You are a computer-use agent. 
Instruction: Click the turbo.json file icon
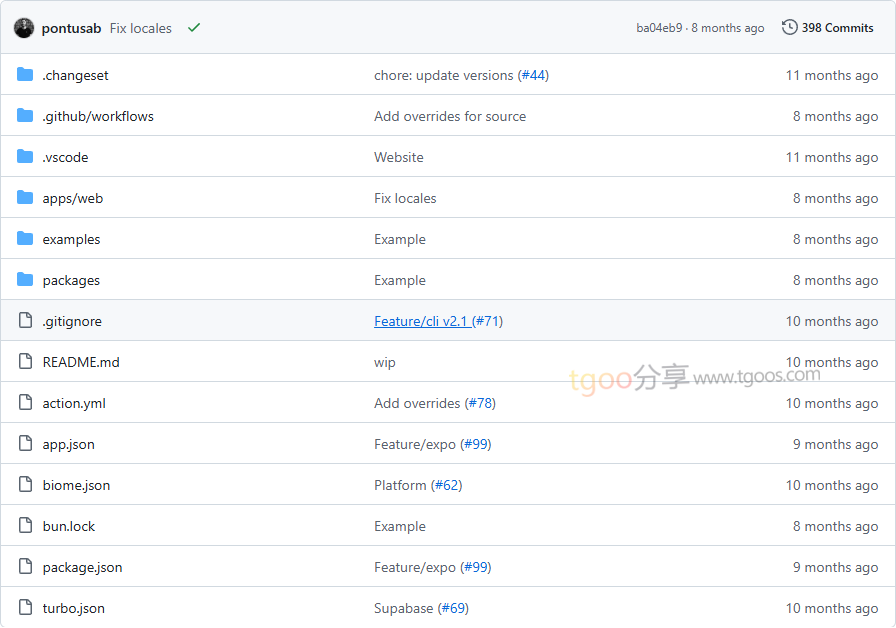click(x=25, y=608)
